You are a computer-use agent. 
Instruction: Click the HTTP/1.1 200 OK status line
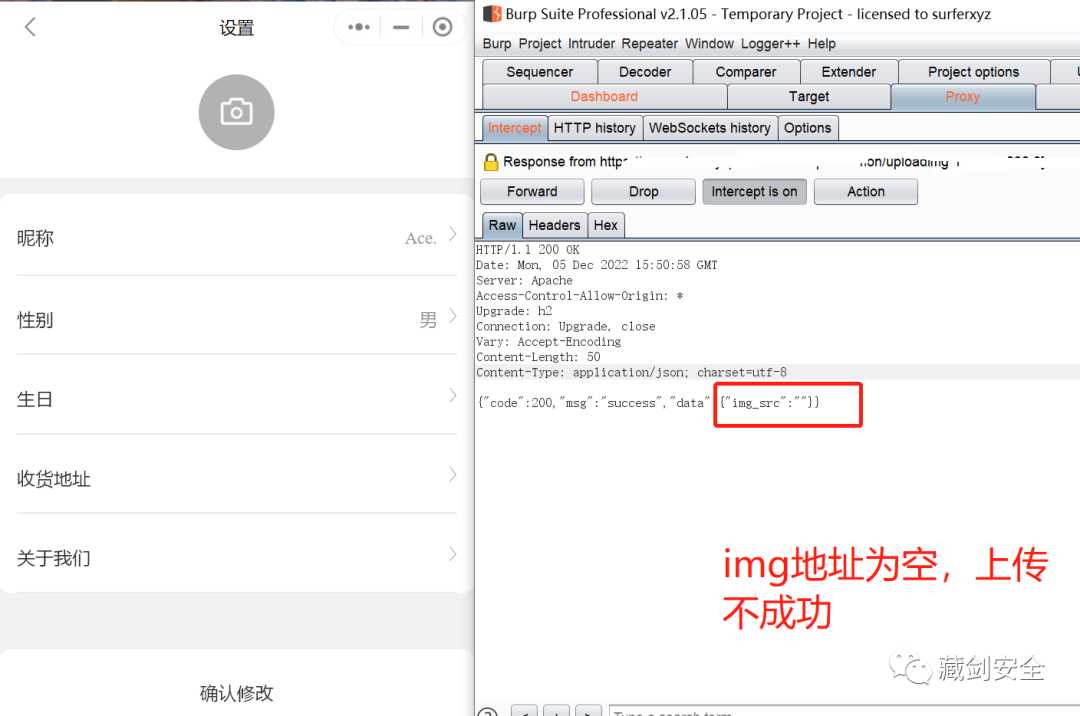pos(528,250)
